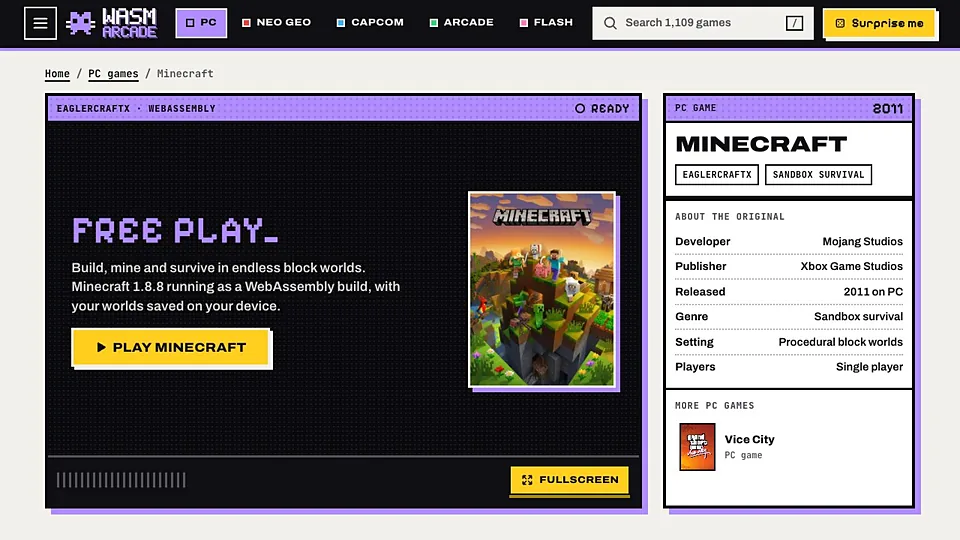Click the fullscreen expand arrows icon
Viewport: 960px width, 540px height.
[527, 480]
